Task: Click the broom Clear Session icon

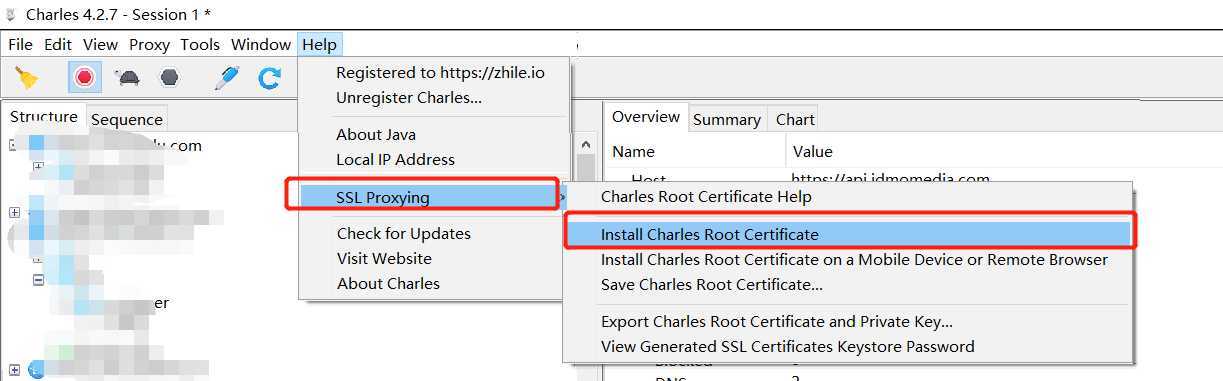Action: pos(26,77)
